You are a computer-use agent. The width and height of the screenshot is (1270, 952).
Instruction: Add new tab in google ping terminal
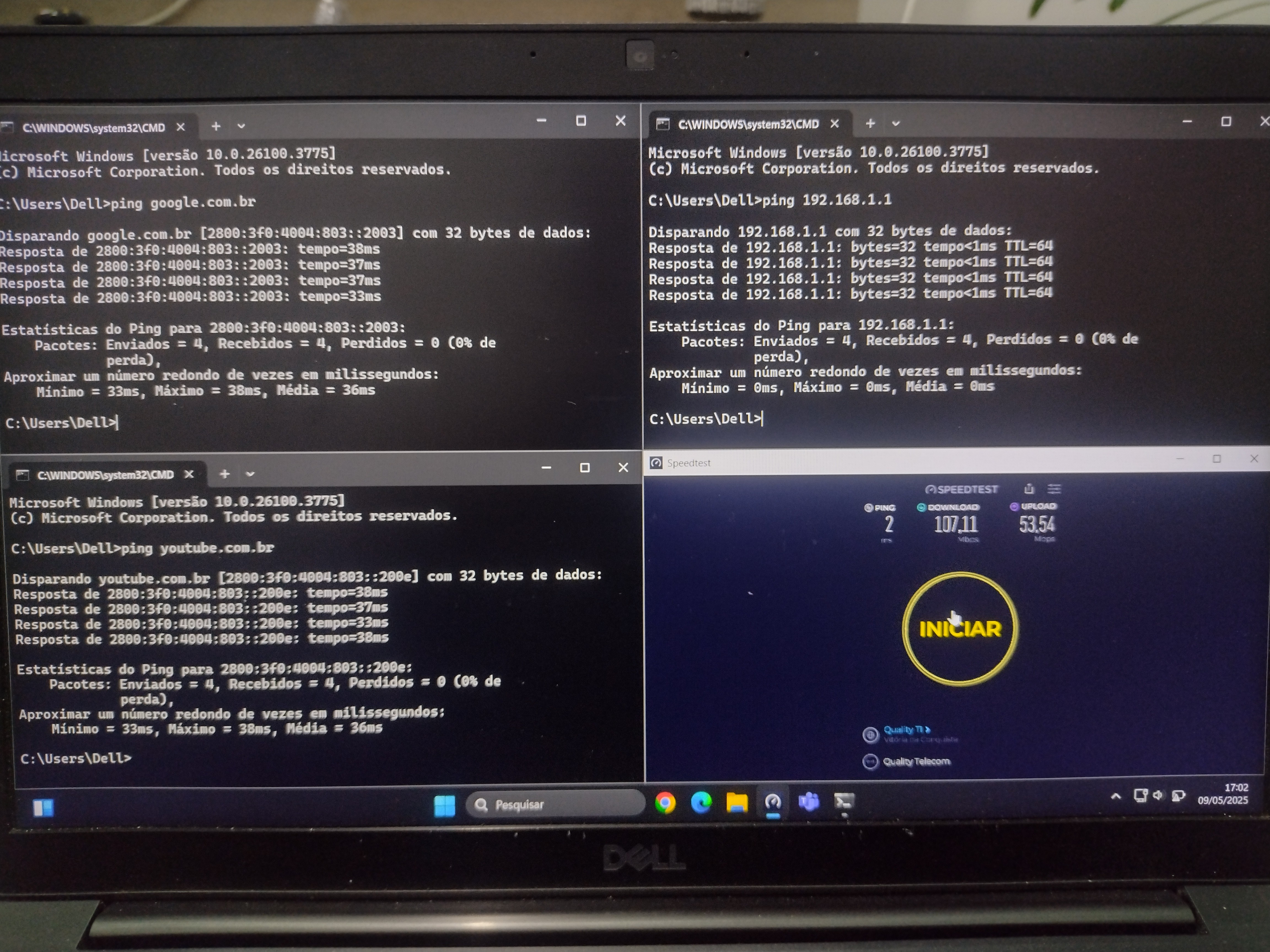point(216,126)
